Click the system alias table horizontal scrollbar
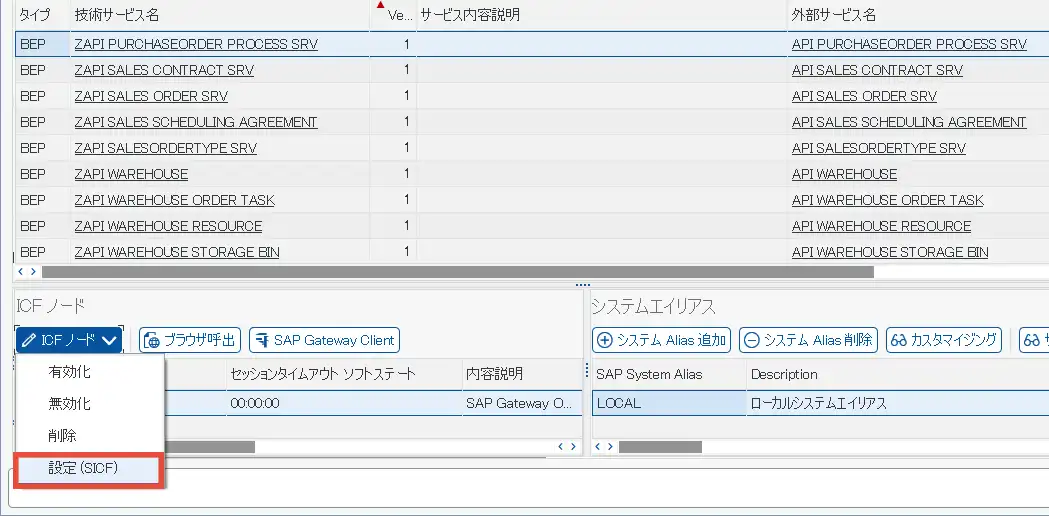This screenshot has width=1049, height=516. pyautogui.click(x=660, y=446)
